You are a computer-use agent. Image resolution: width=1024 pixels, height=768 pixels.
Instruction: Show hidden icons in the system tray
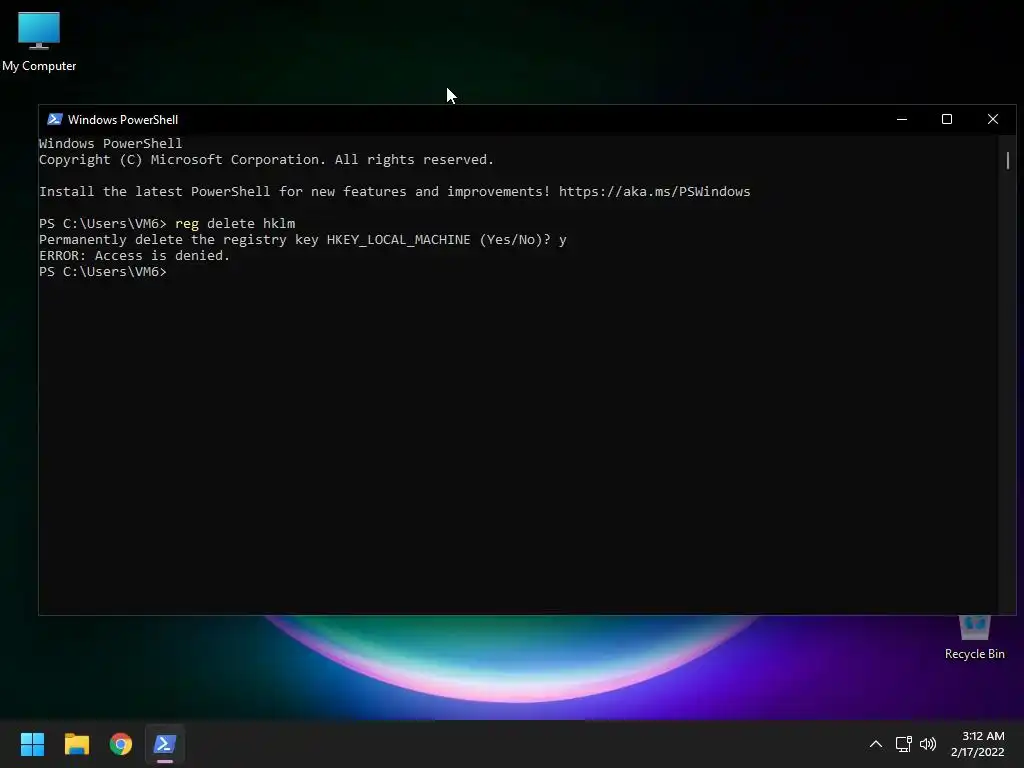(876, 744)
